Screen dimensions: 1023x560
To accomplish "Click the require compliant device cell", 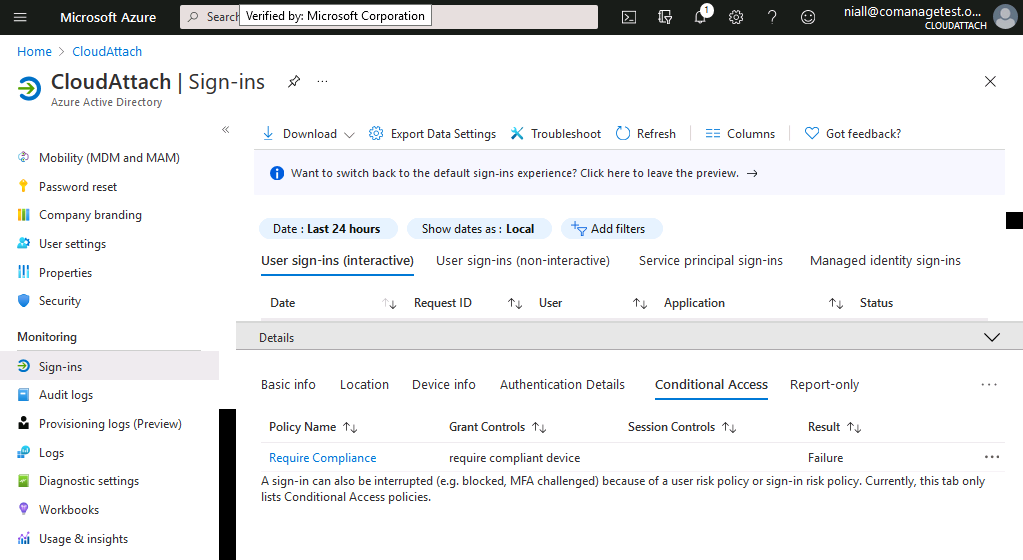I will click(514, 458).
